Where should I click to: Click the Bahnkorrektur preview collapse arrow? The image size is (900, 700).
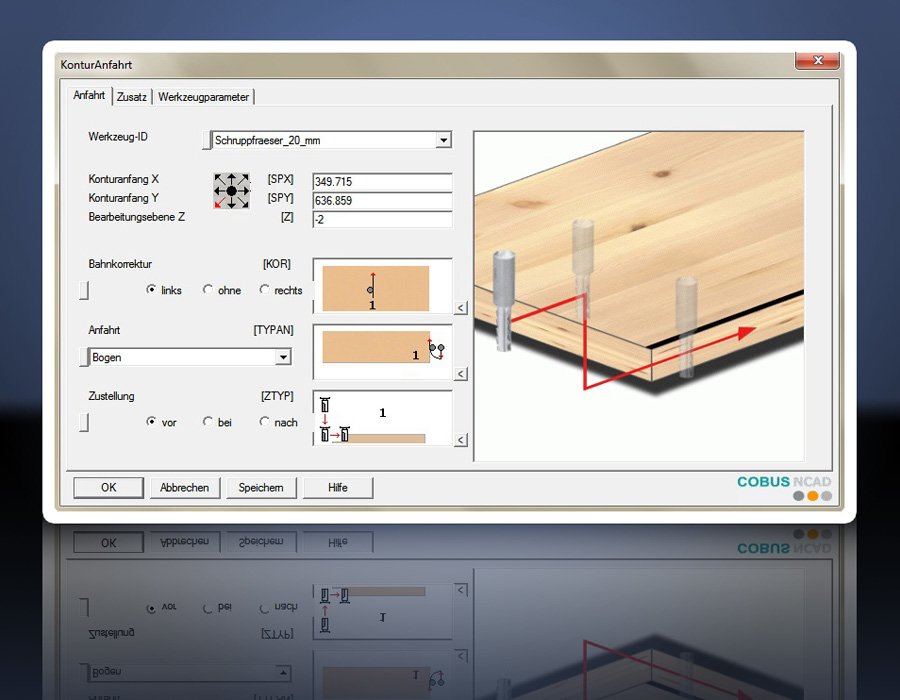coord(461,309)
